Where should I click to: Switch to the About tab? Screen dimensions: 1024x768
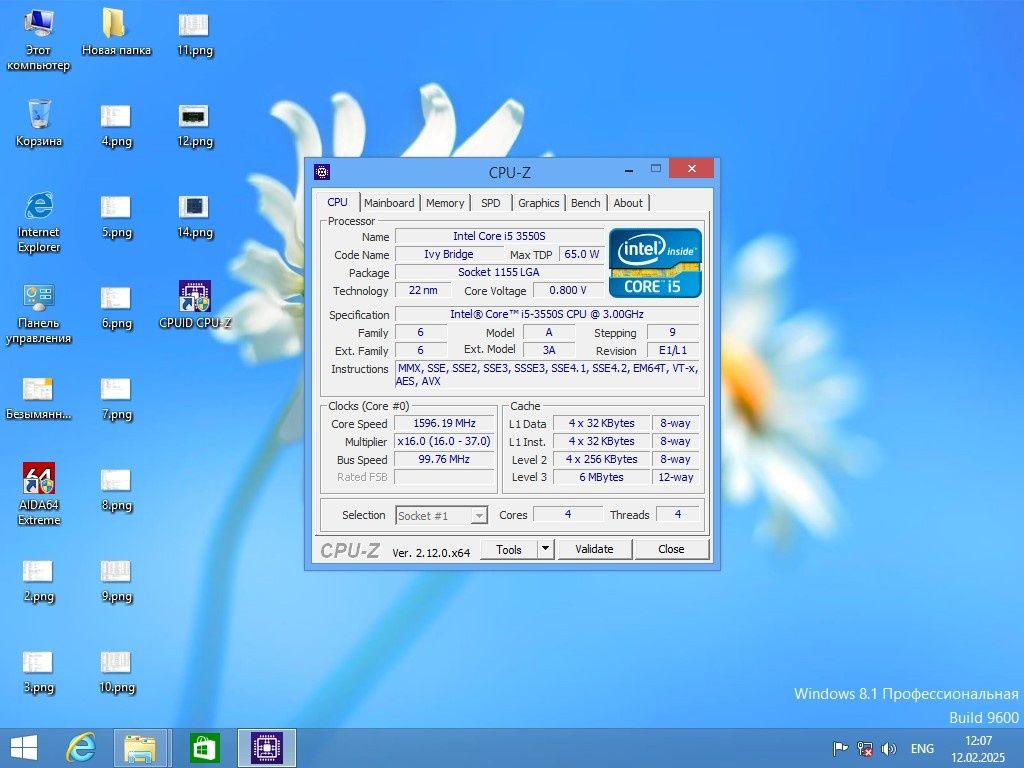[628, 203]
